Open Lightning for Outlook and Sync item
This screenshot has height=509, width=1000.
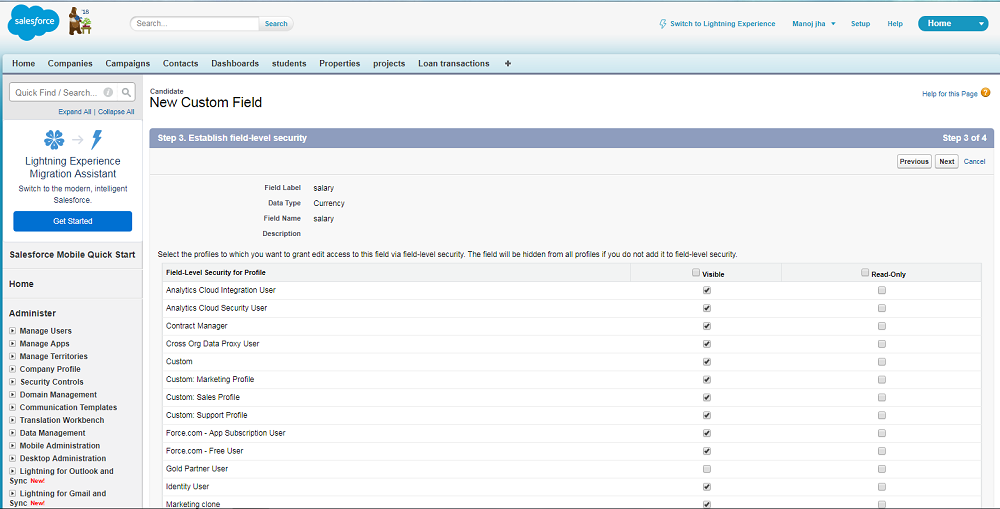(62, 476)
